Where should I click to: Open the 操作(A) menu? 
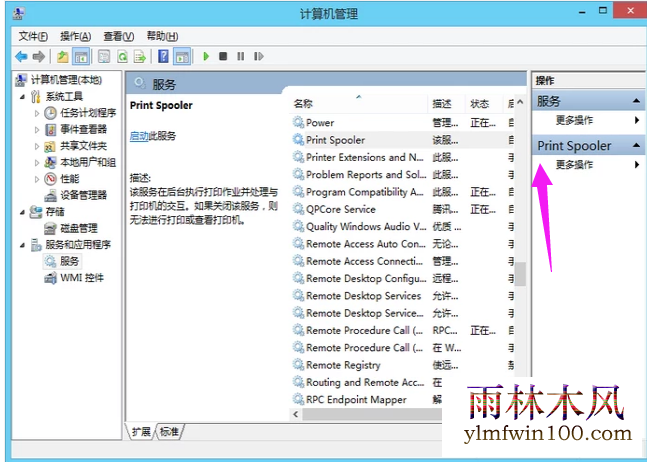pos(76,36)
